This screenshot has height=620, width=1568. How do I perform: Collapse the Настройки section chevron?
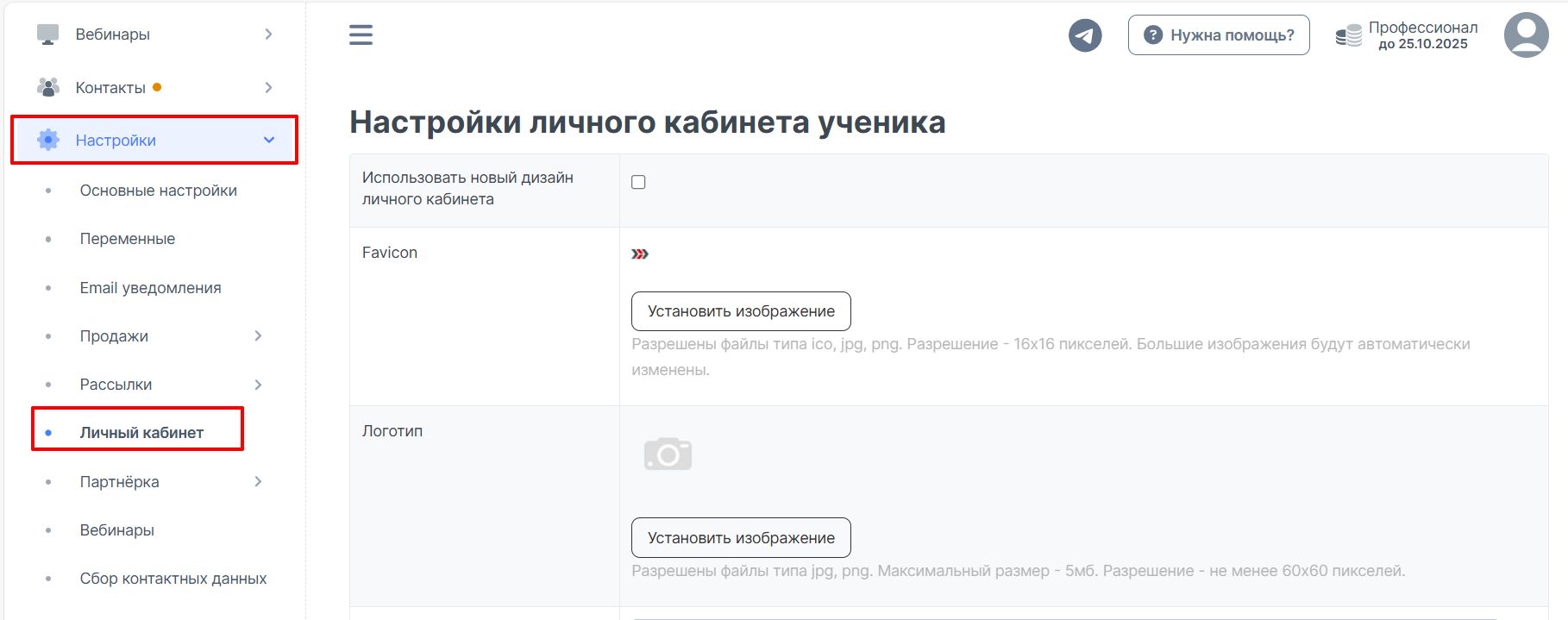click(x=269, y=140)
